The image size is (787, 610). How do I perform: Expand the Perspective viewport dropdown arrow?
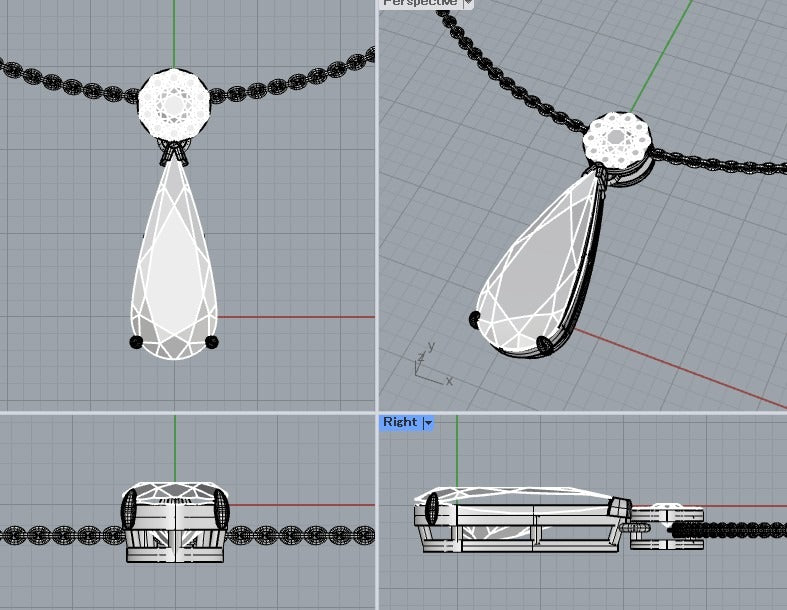coord(468,3)
